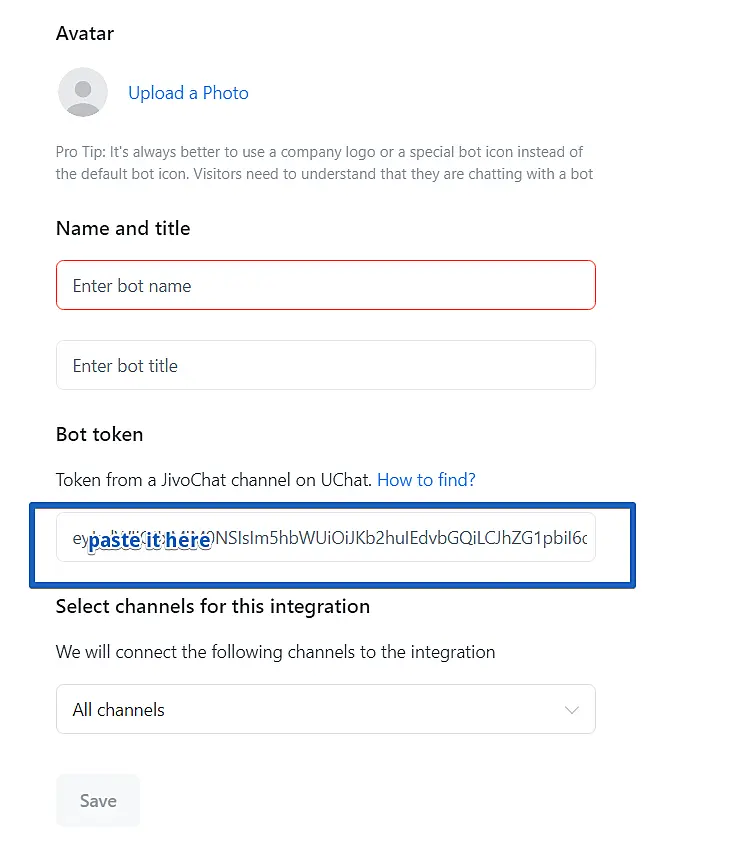Viewport: 732px width, 865px height.
Task: Click the Select channels for this integration heading
Action: click(213, 607)
